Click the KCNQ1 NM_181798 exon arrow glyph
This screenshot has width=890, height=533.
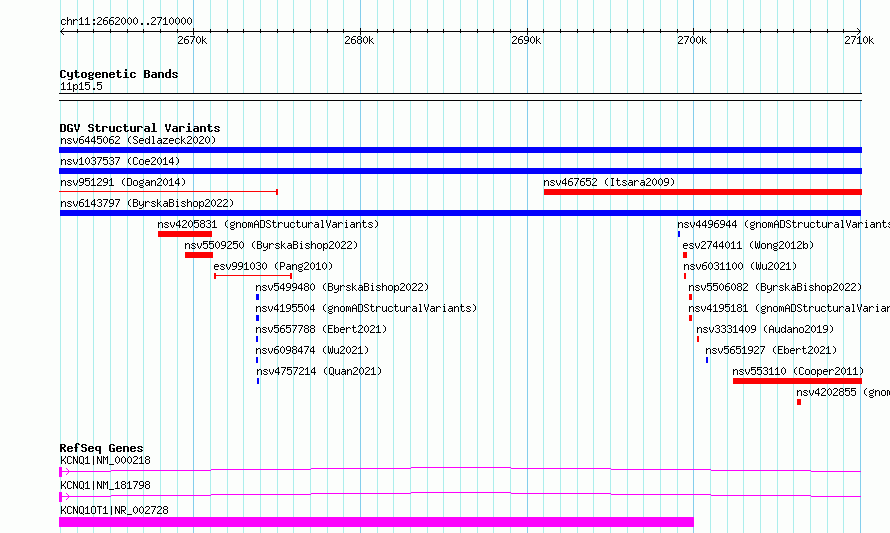coord(65,497)
